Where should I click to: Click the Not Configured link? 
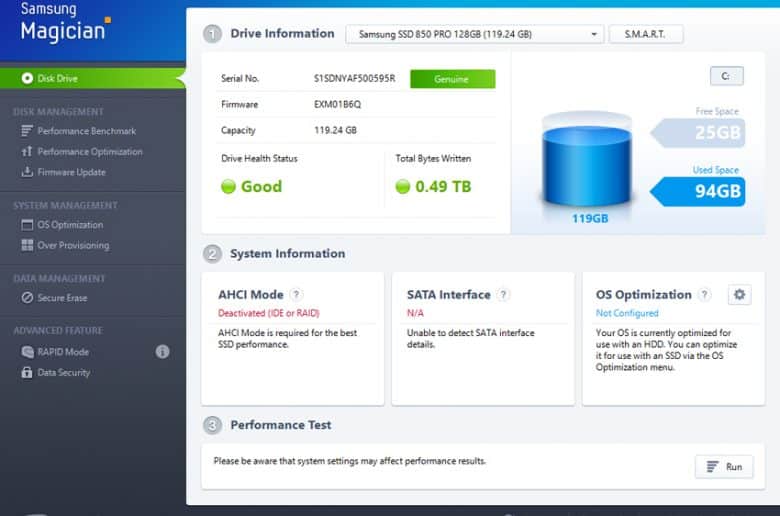coord(627,313)
